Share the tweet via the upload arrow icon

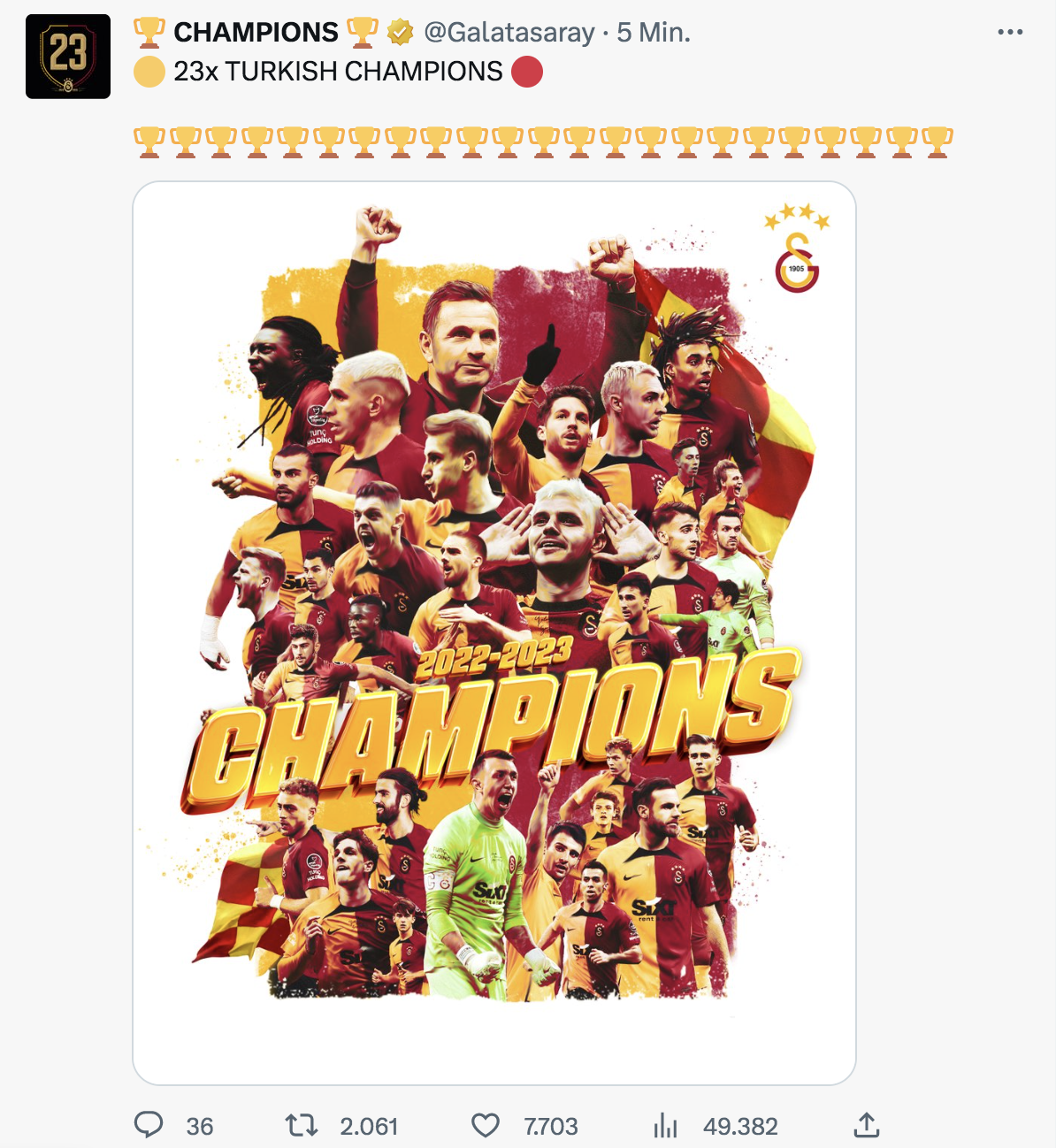[867, 1125]
